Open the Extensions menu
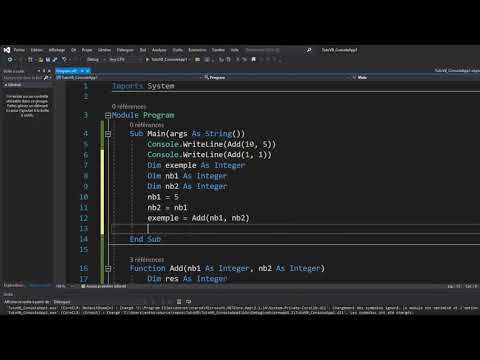Screen dimensions: 480x360 click(197, 50)
